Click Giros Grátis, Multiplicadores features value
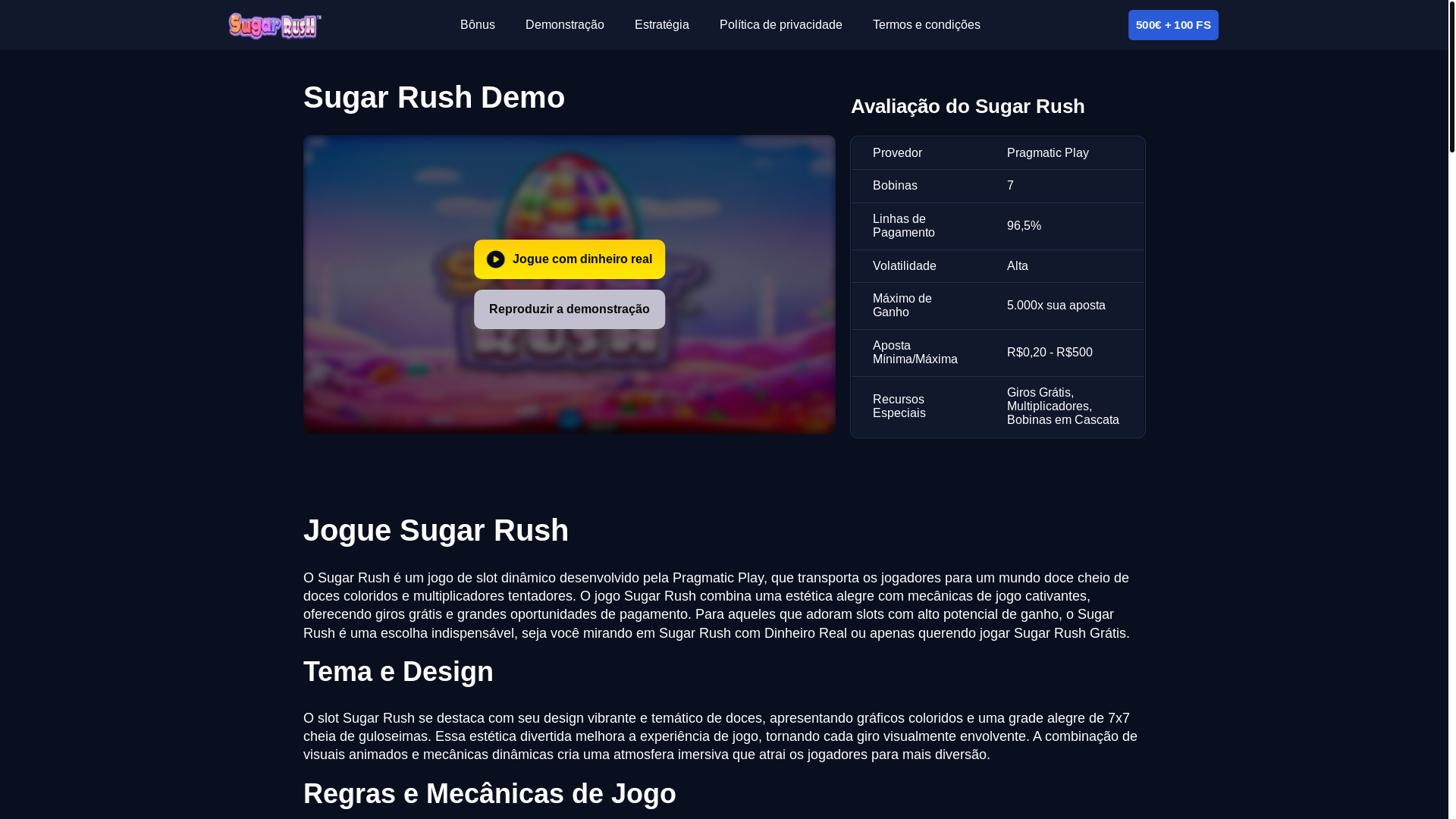 [1063, 406]
